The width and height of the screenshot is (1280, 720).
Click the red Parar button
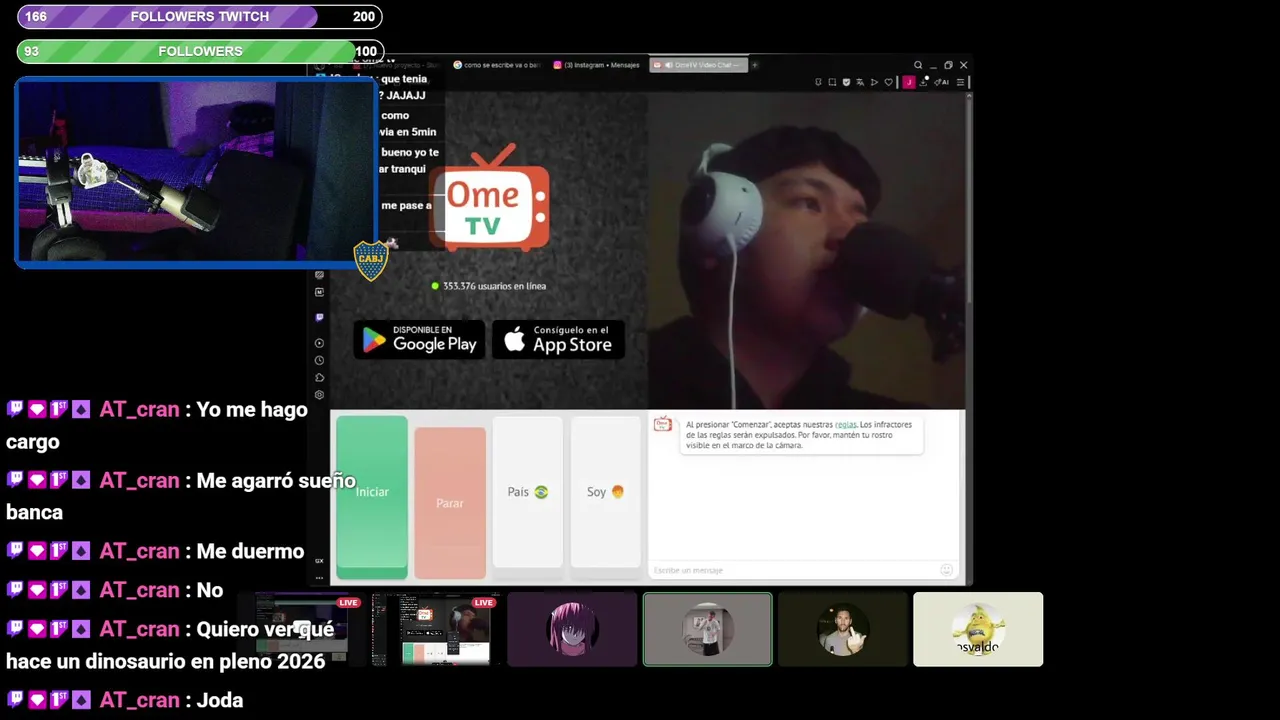tap(450, 503)
